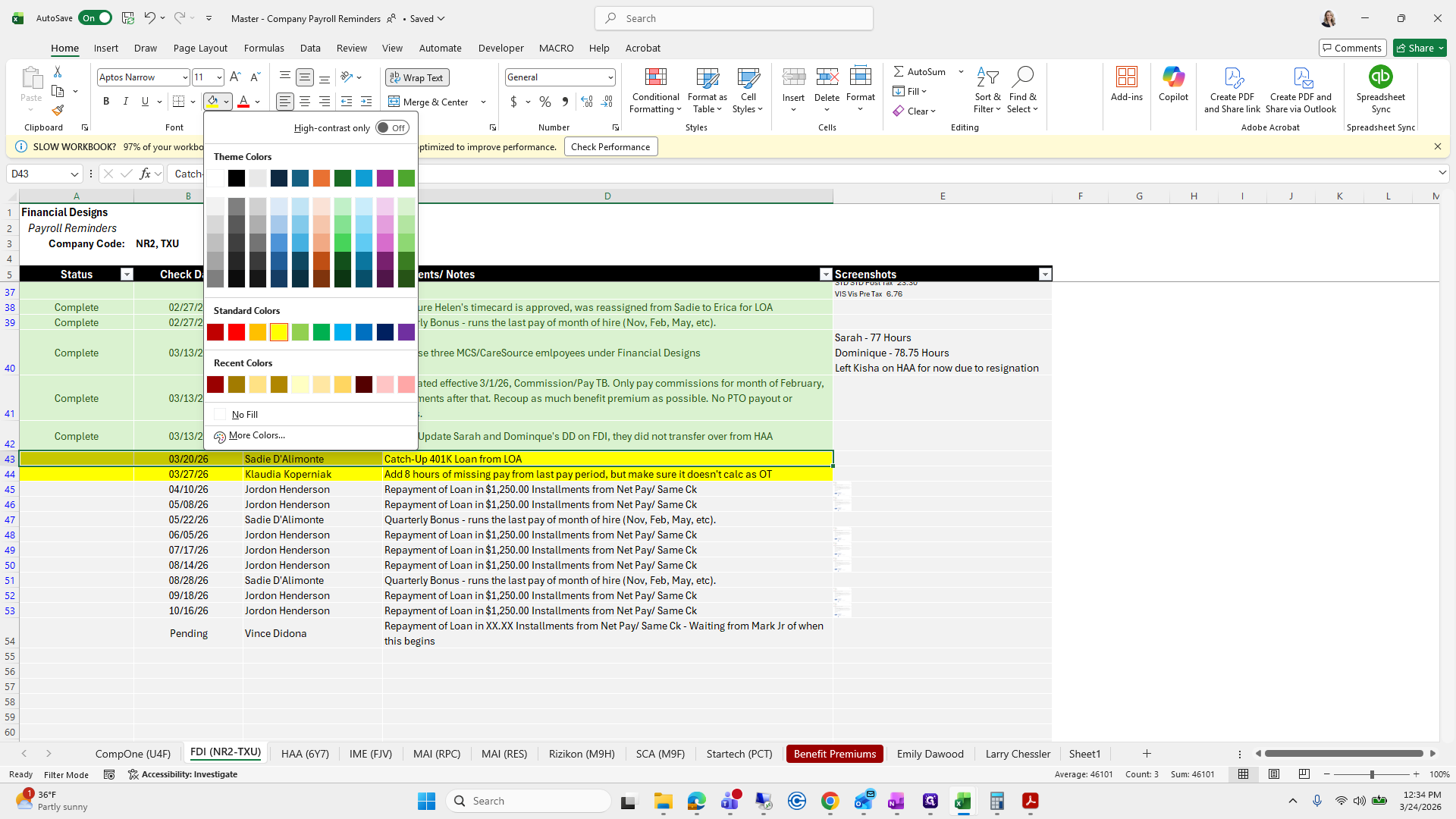Open the Formulas ribbon tab
This screenshot has width=1456, height=819.
click(x=264, y=48)
